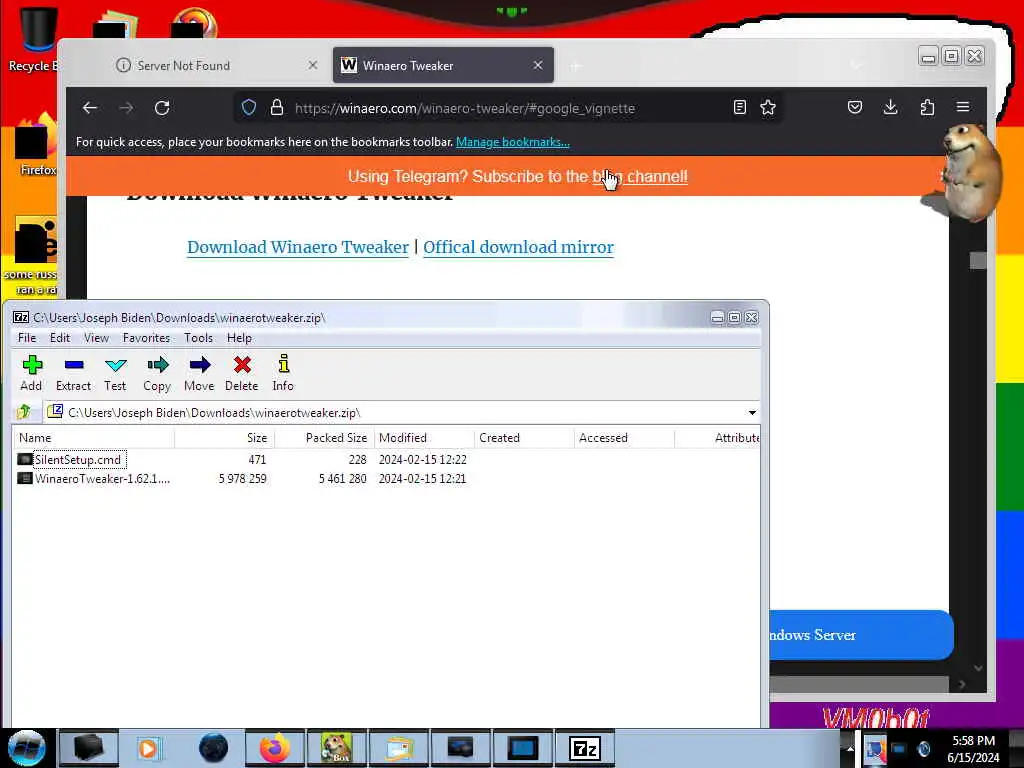This screenshot has width=1024, height=768.
Task: Bookmark this page with the star icon
Action: click(x=768, y=108)
